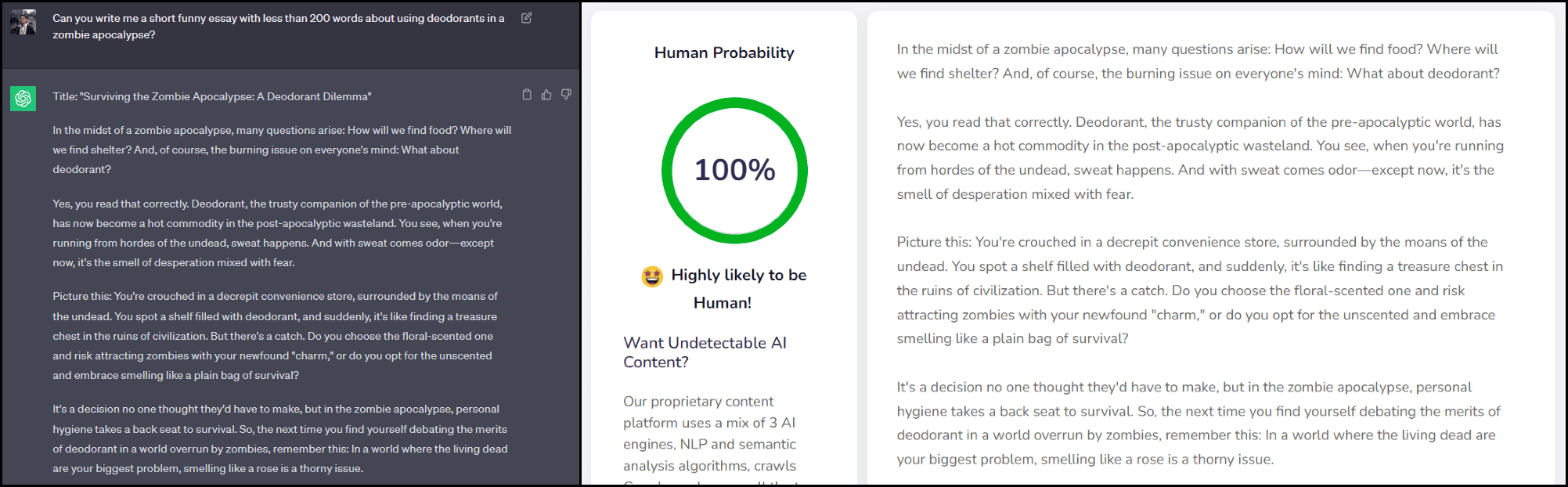Click the edit prompt pencil icon
1568x487 pixels.
527,18
